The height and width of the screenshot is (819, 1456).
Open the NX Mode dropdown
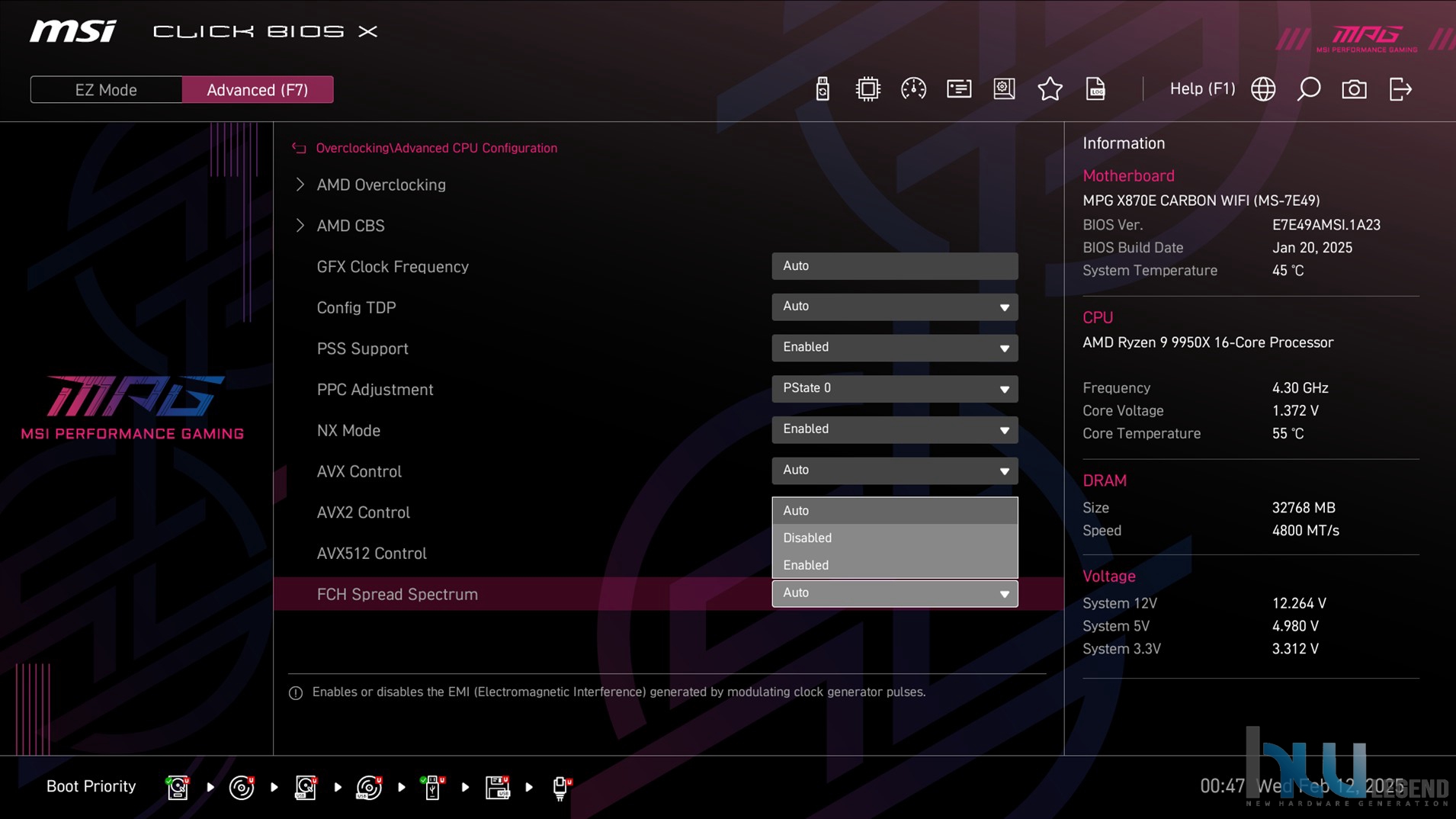coord(894,429)
